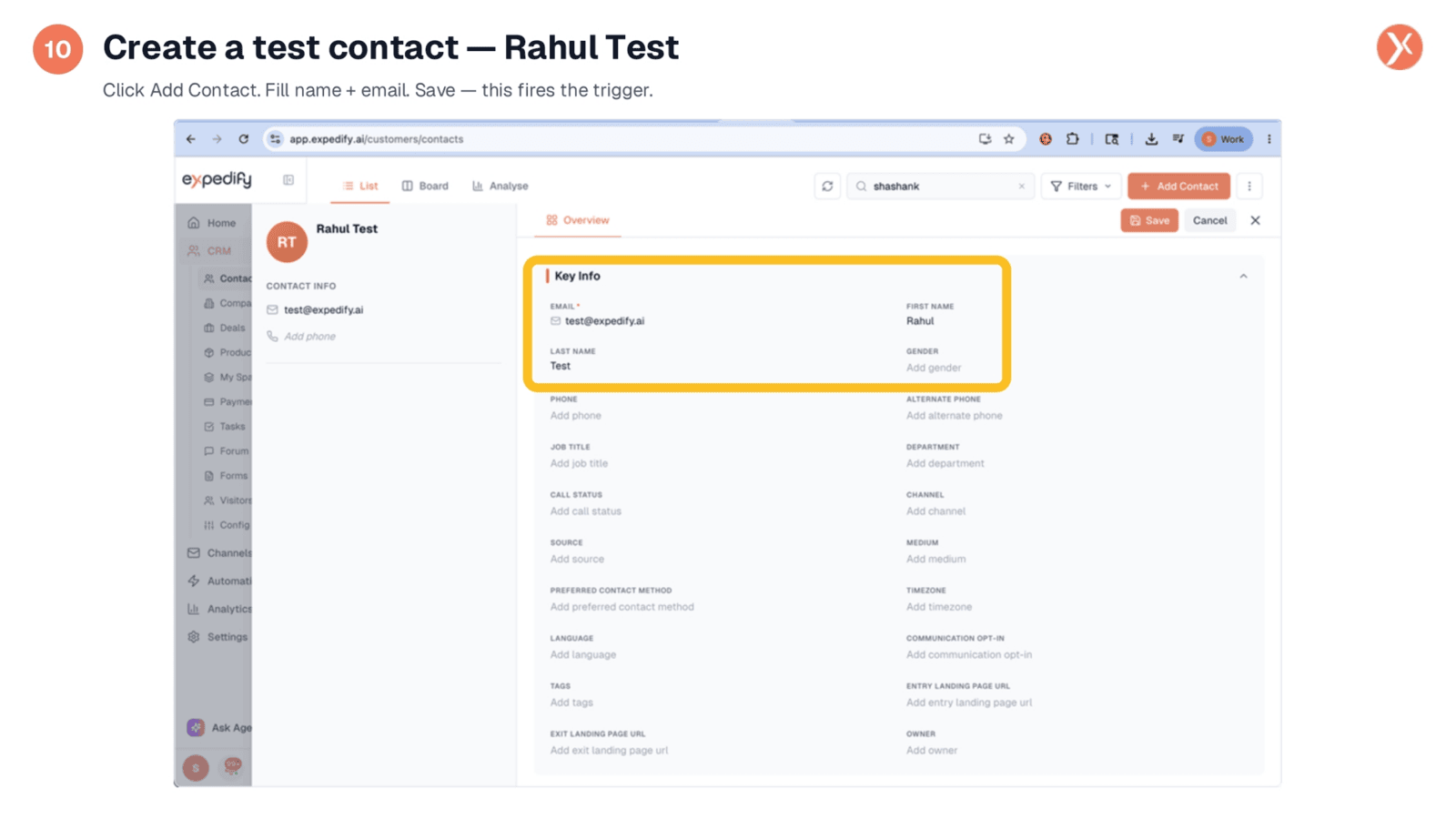Open more options next to Add Contact

point(1249,186)
